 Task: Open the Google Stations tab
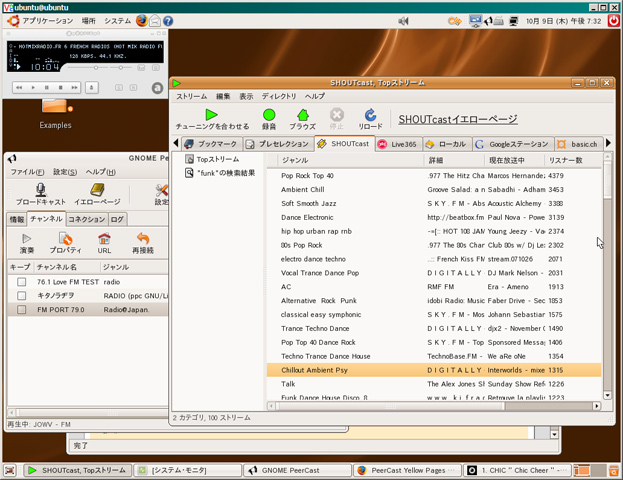click(x=513, y=144)
